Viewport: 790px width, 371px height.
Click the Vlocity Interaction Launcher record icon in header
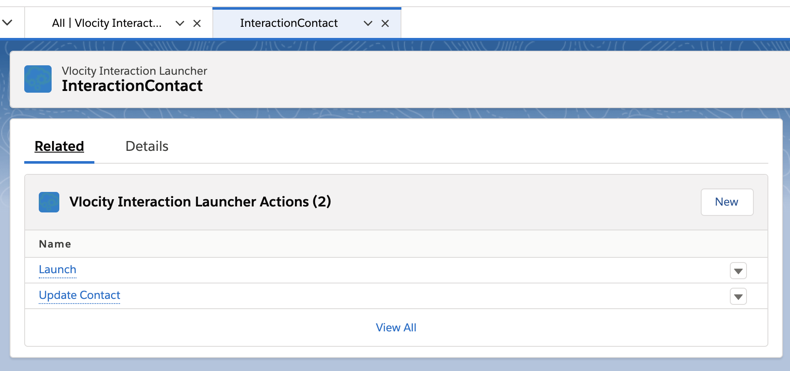click(x=38, y=79)
